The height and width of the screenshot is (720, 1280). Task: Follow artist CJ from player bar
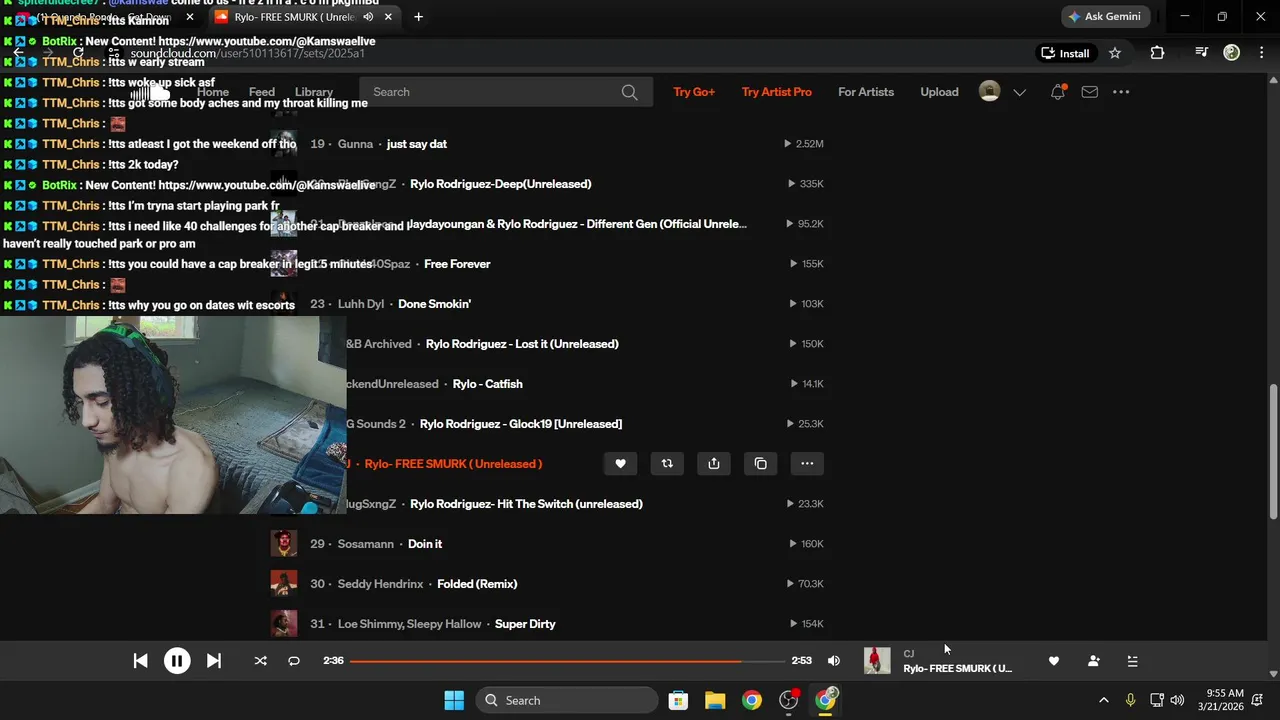coord(1093,661)
